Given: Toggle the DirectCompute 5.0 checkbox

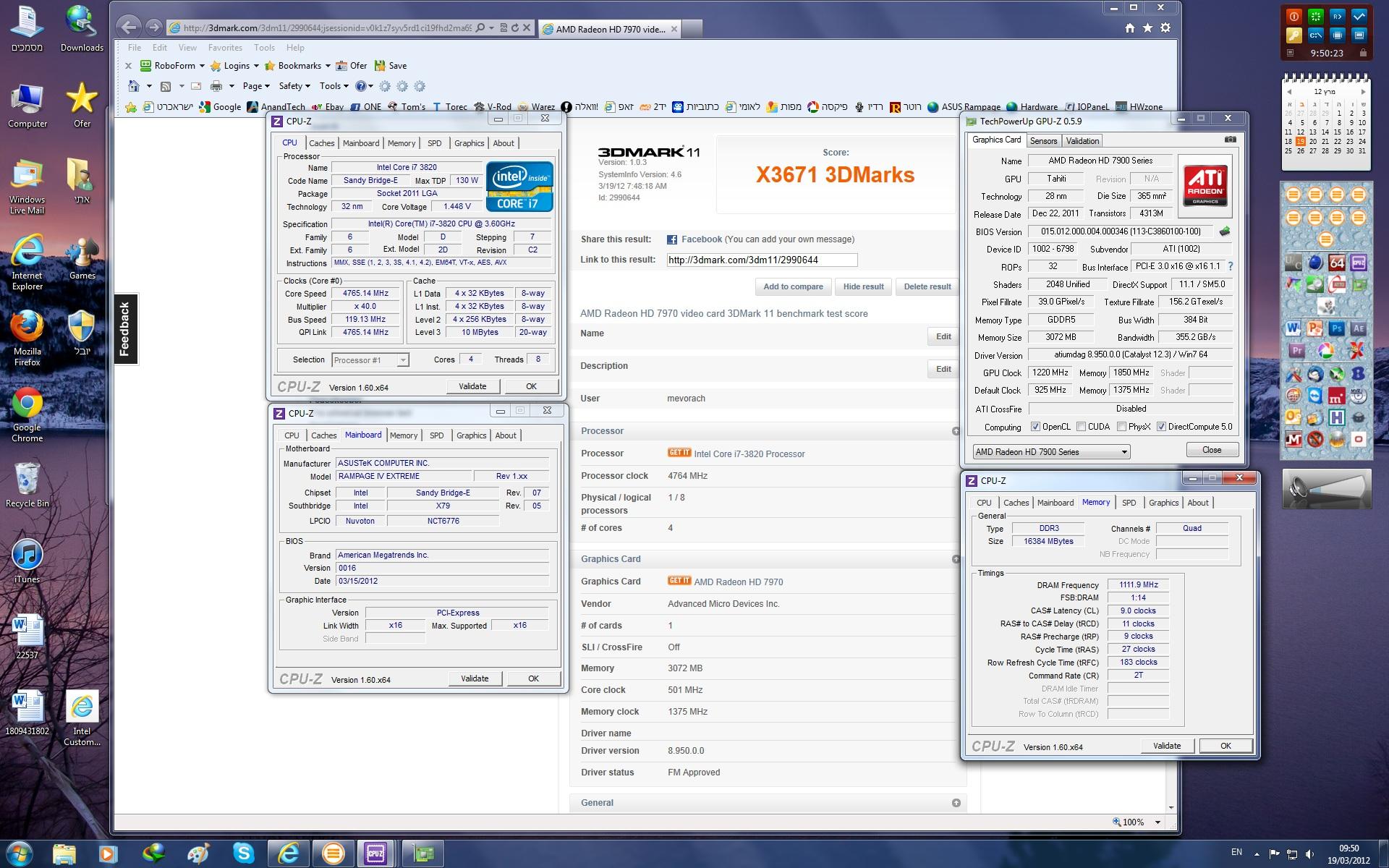Looking at the screenshot, I should pyautogui.click(x=1161, y=427).
